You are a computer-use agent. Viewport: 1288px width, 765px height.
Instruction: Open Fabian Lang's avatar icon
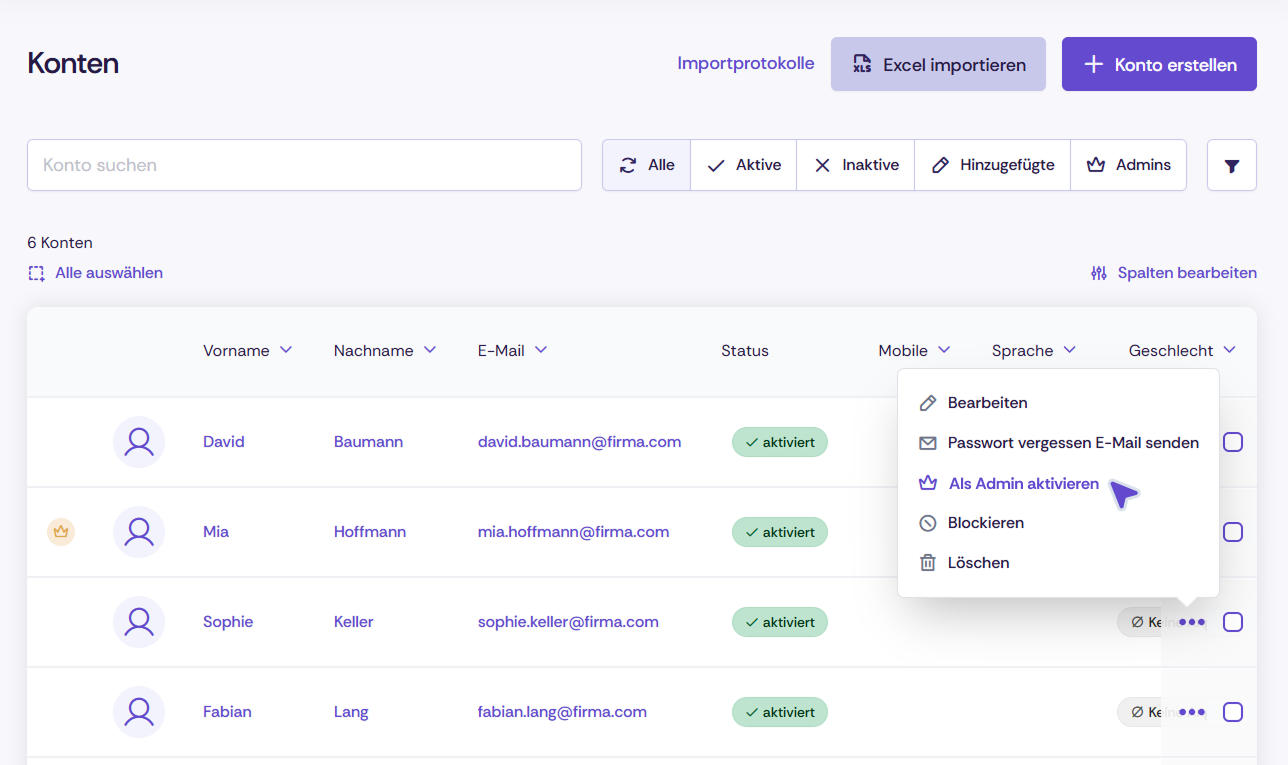click(x=139, y=712)
